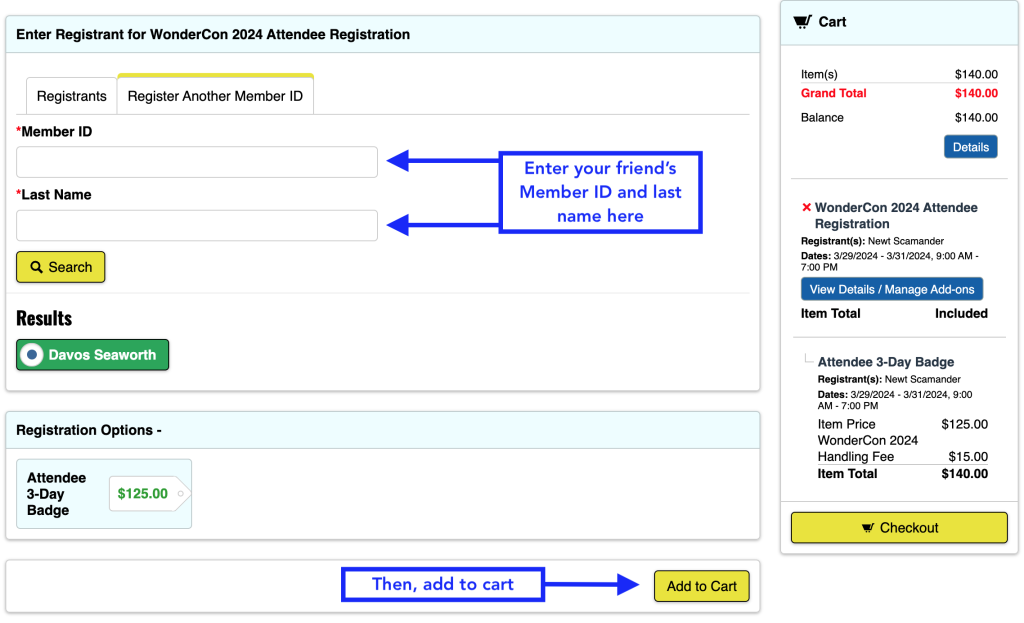Click the Handling Fee $15.00 amount
This screenshot has height=623, width=1024.
[x=968, y=456]
